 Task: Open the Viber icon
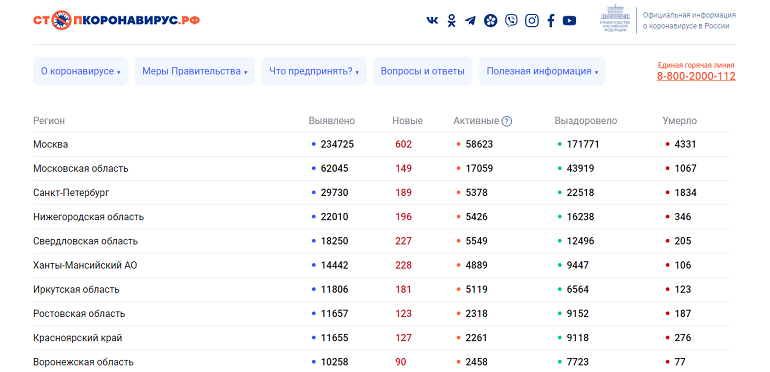coord(511,21)
